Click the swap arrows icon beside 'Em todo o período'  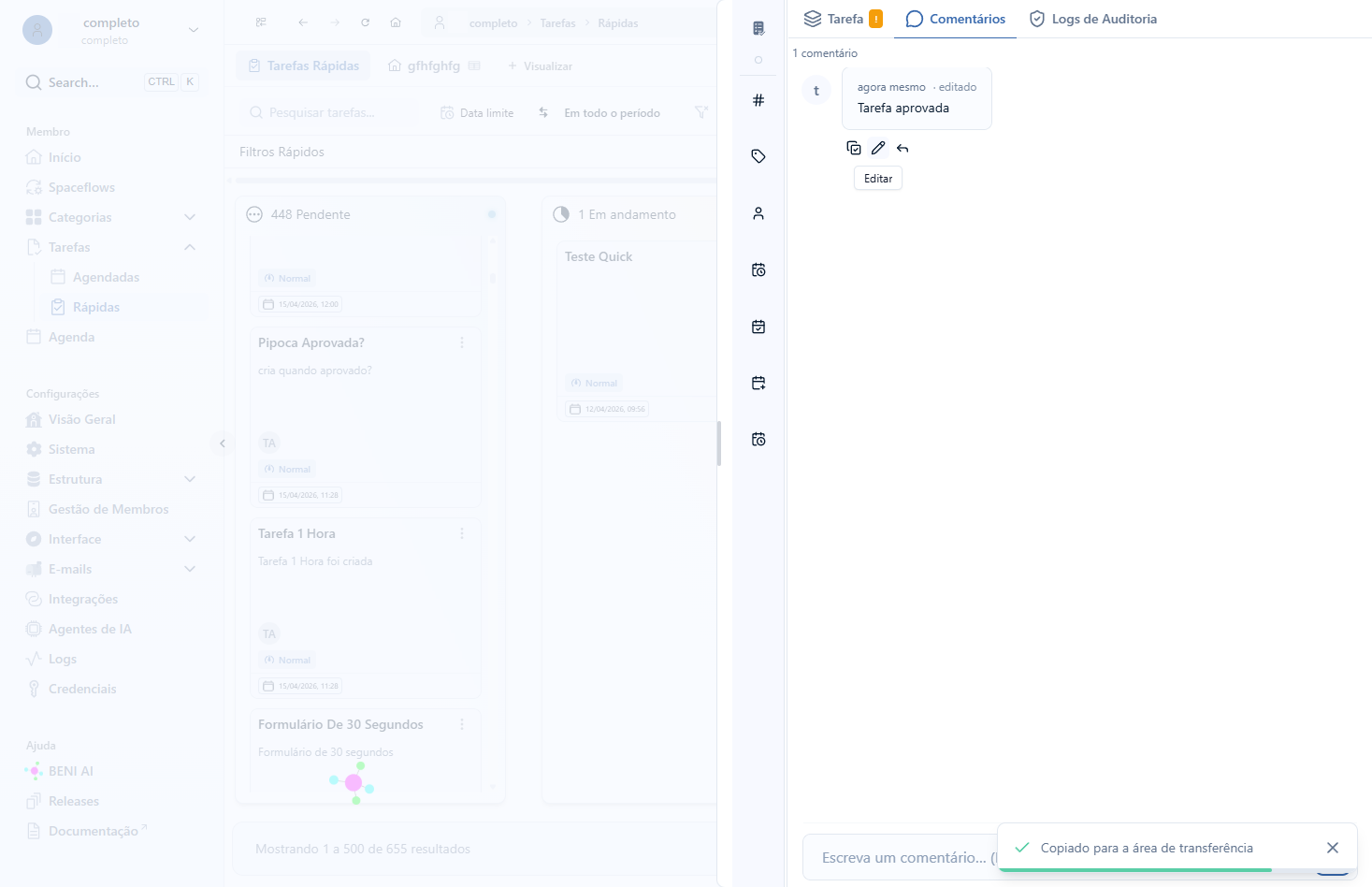(x=543, y=112)
